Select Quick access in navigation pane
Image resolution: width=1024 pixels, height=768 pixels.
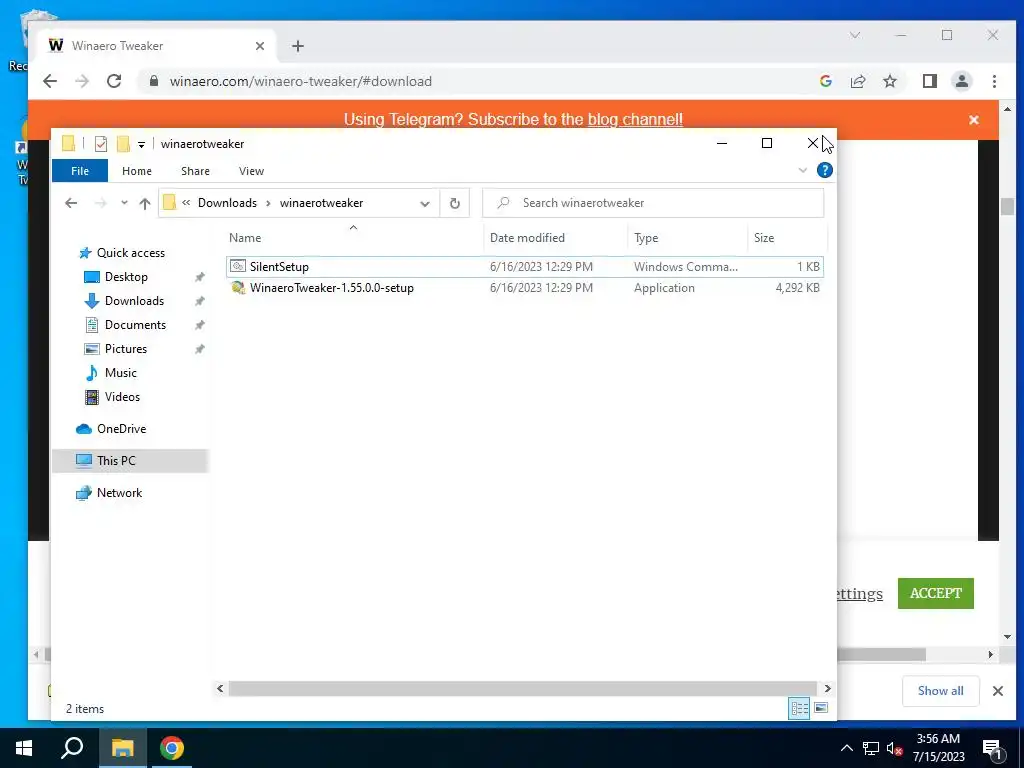point(131,253)
